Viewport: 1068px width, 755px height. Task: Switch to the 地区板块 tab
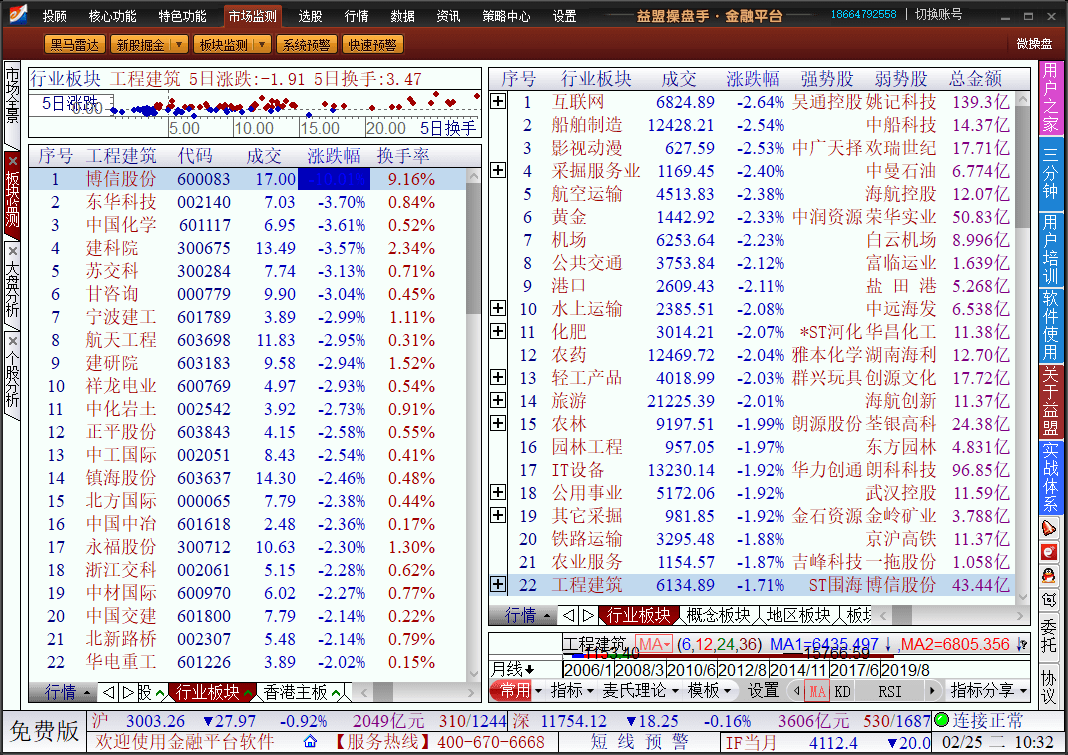click(x=798, y=616)
